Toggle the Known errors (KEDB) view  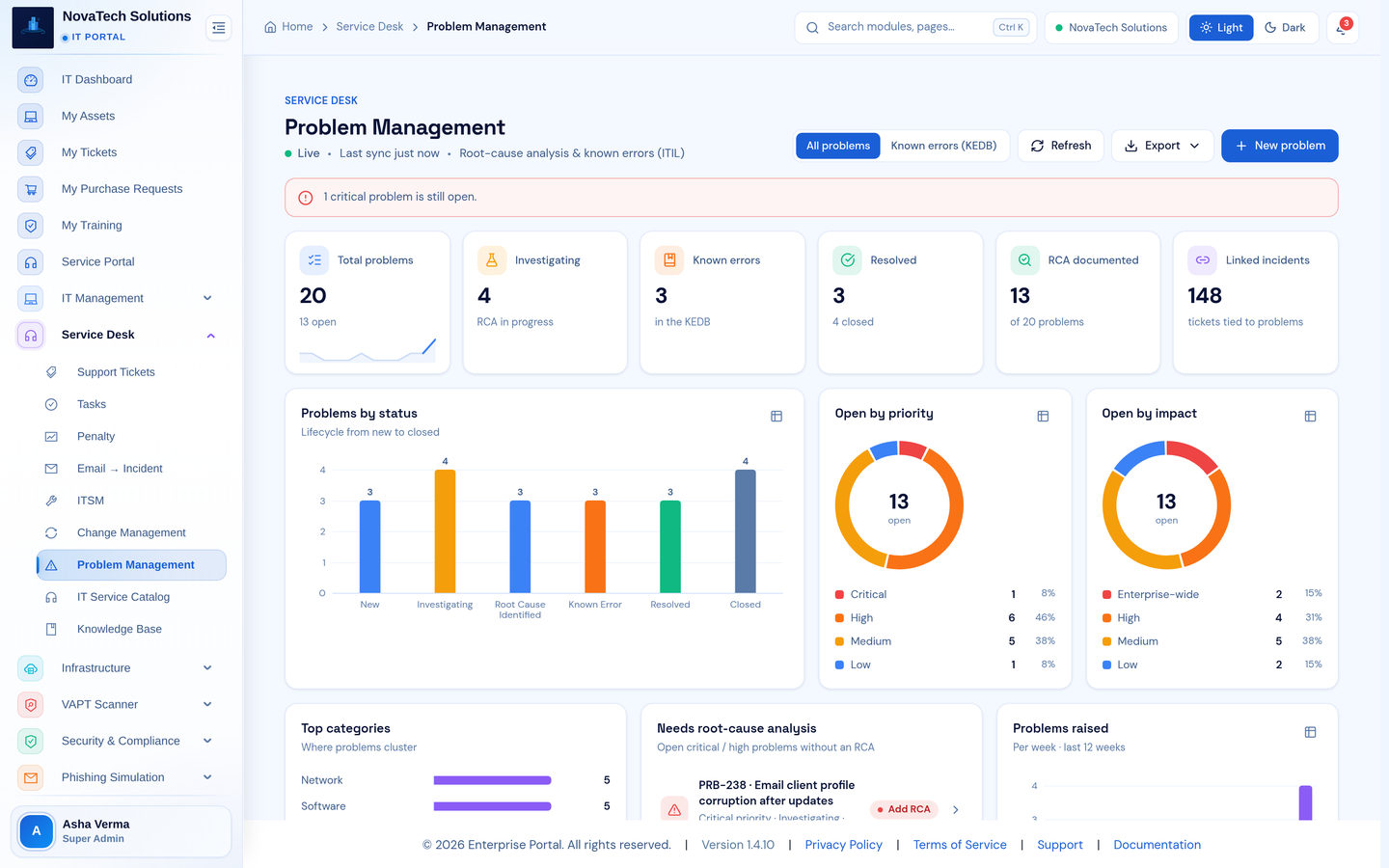(943, 146)
